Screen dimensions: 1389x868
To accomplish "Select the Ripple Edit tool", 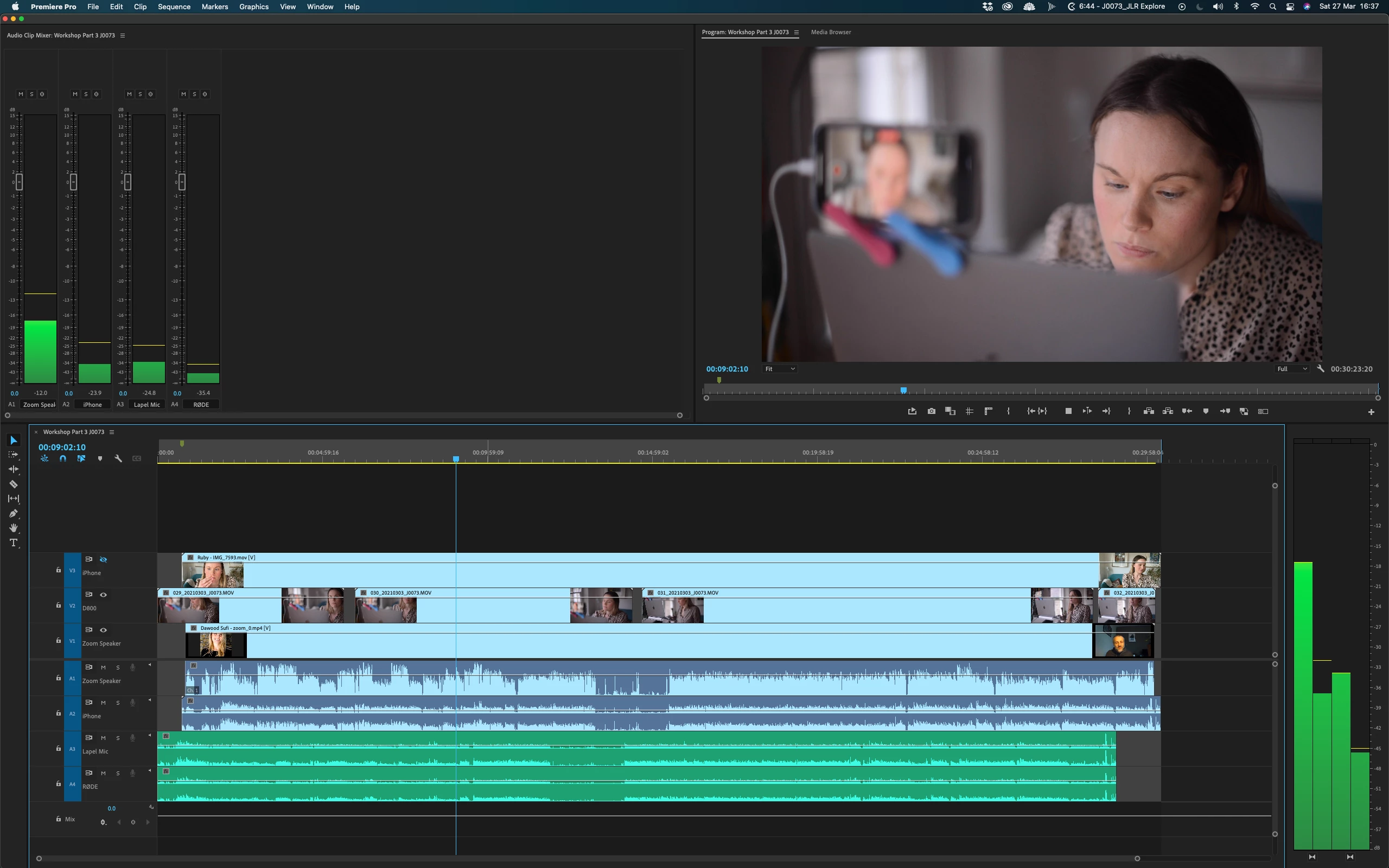I will pyautogui.click(x=14, y=469).
